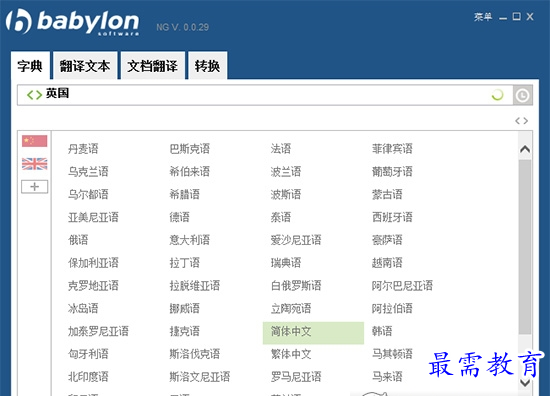Click the search field containing 英国
The width and height of the screenshot is (550, 396).
pyautogui.click(x=265, y=95)
